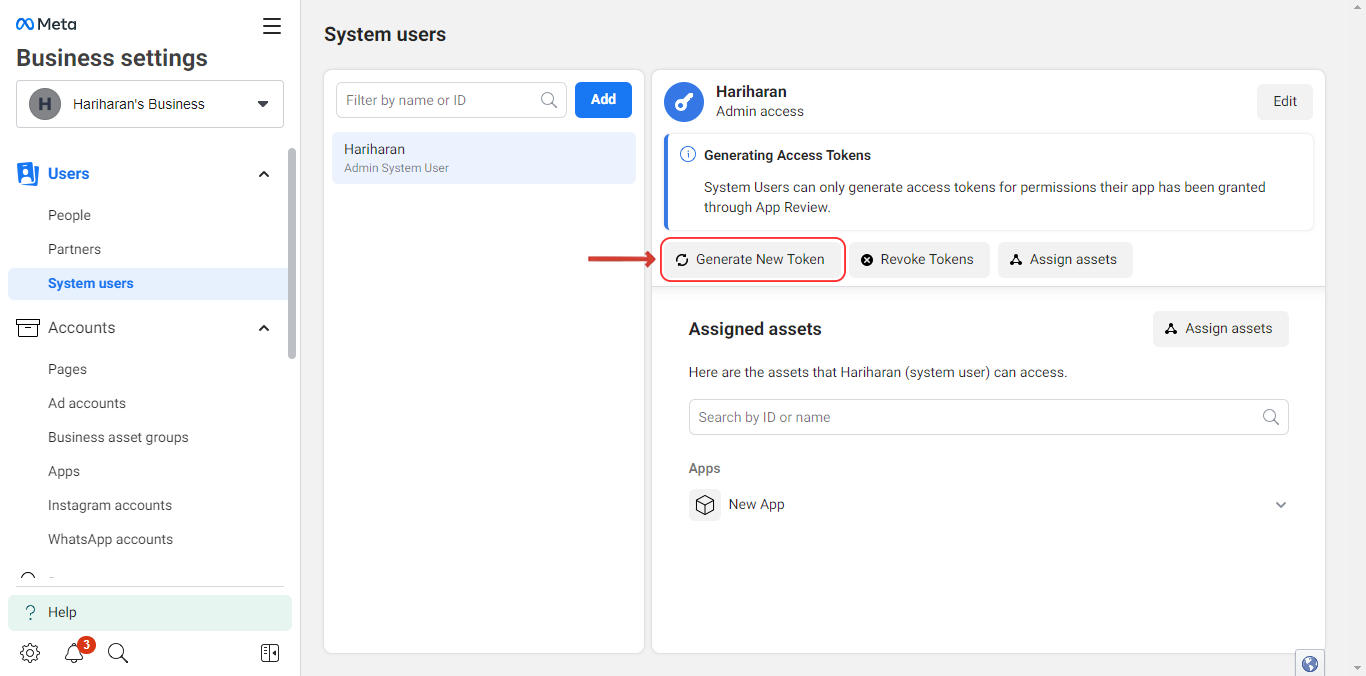The height and width of the screenshot is (676, 1366).
Task: Open Business asset groups
Action: (x=118, y=437)
